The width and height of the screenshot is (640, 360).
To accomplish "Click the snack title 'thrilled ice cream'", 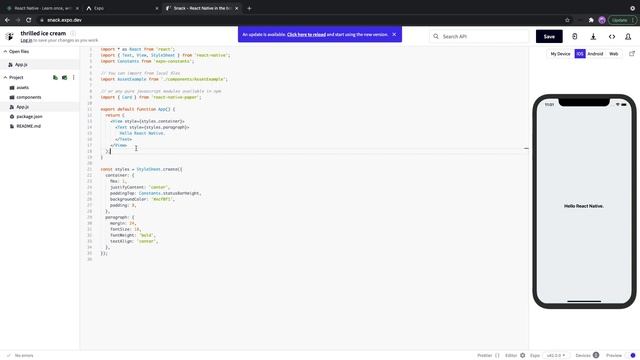I will click(x=43, y=33).
